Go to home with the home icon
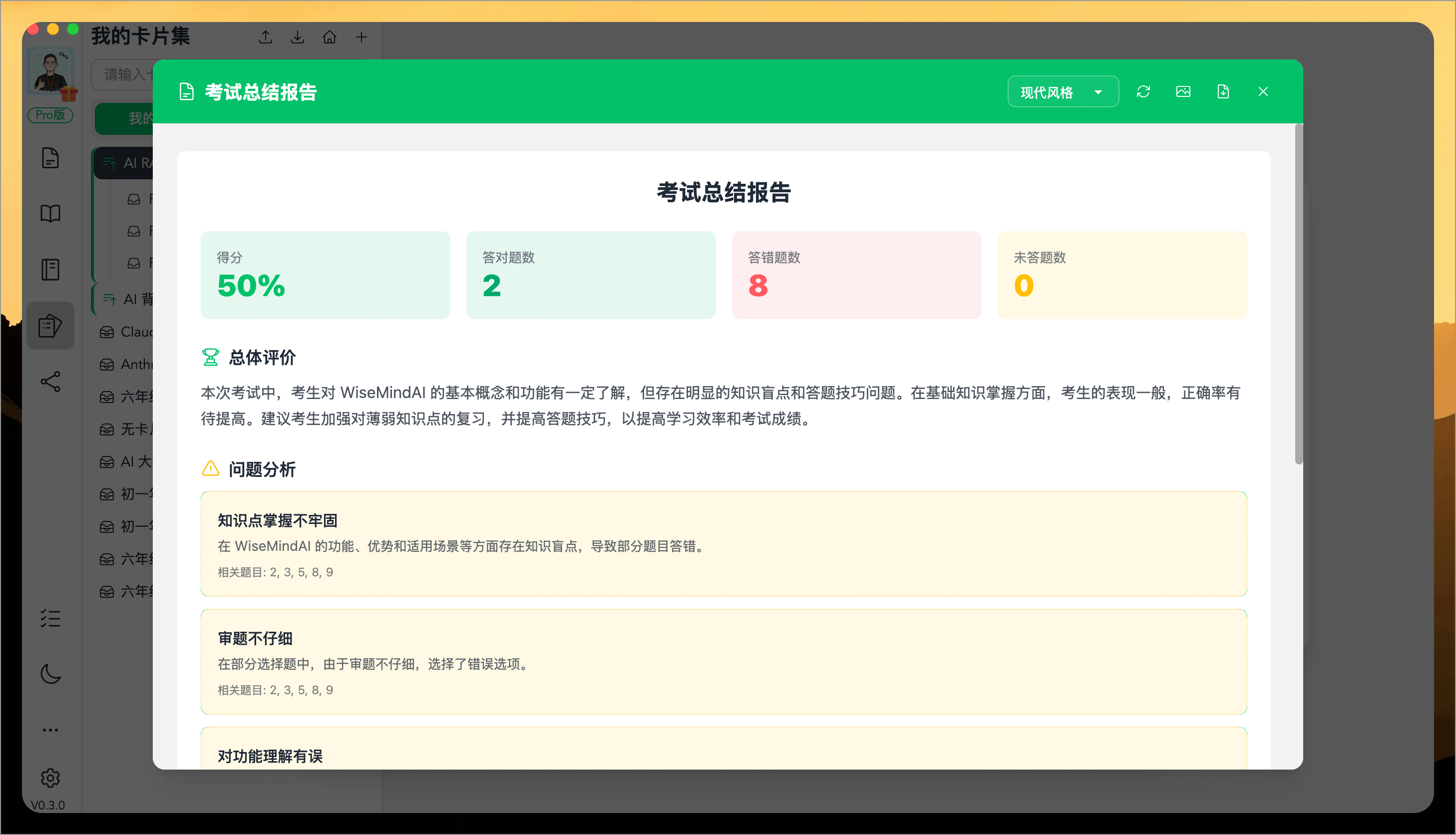 [330, 36]
